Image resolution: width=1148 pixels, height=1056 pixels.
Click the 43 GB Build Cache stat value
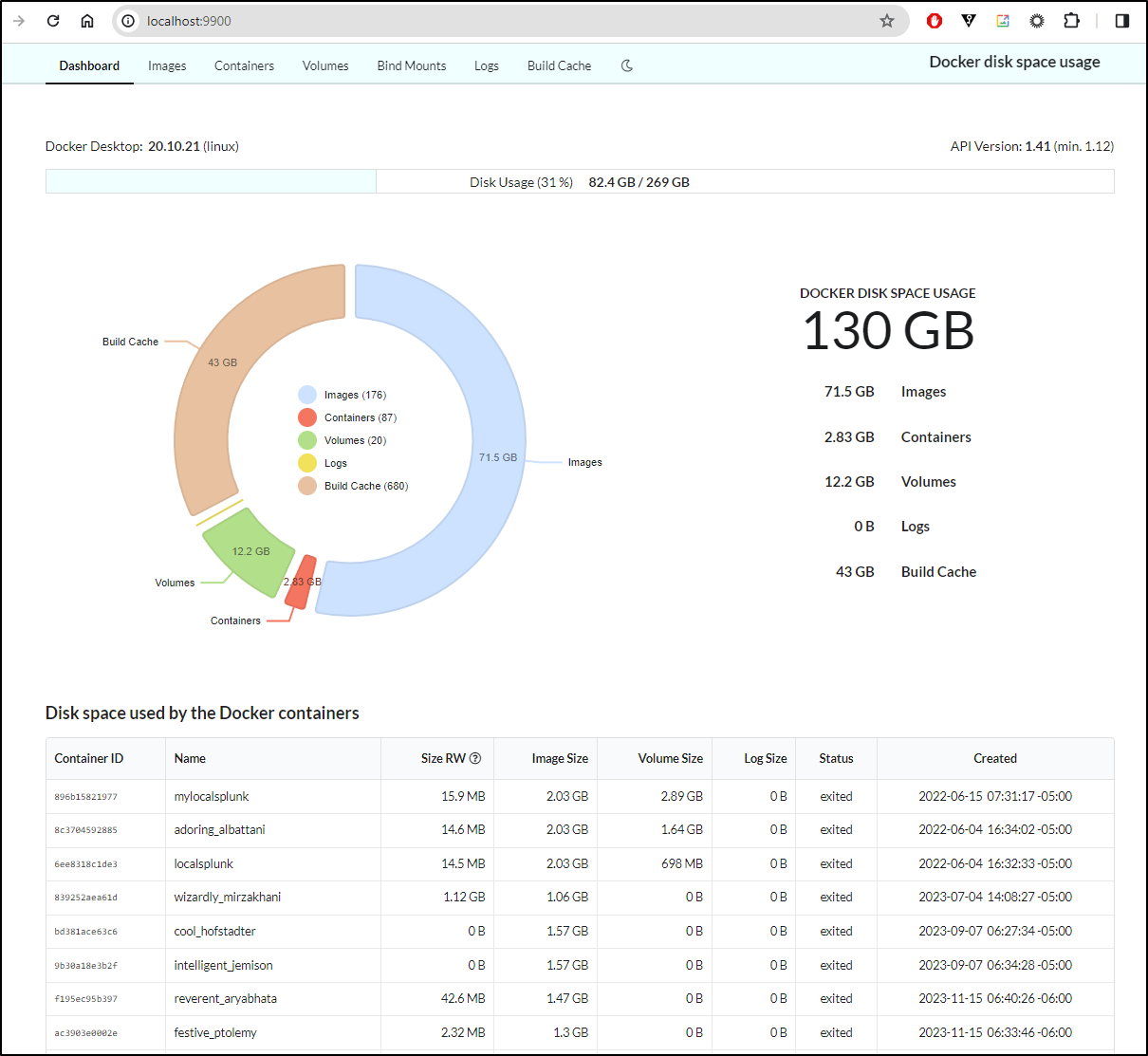tap(855, 572)
